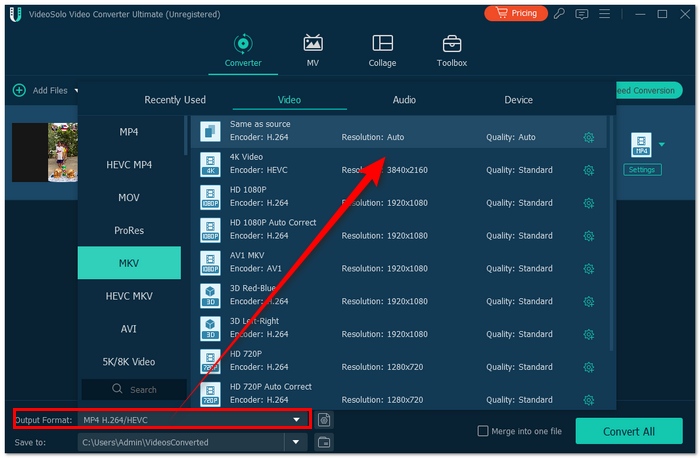Click the preset list scrollbar
The image size is (700, 458).
(x=611, y=233)
